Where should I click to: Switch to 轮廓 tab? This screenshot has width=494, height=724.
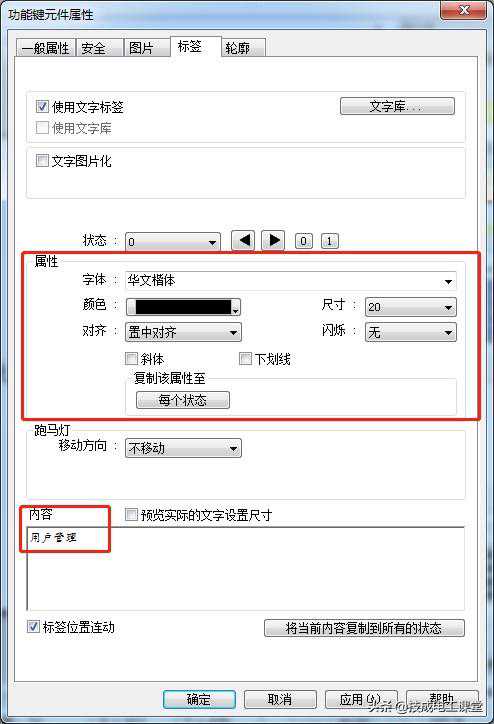point(243,48)
